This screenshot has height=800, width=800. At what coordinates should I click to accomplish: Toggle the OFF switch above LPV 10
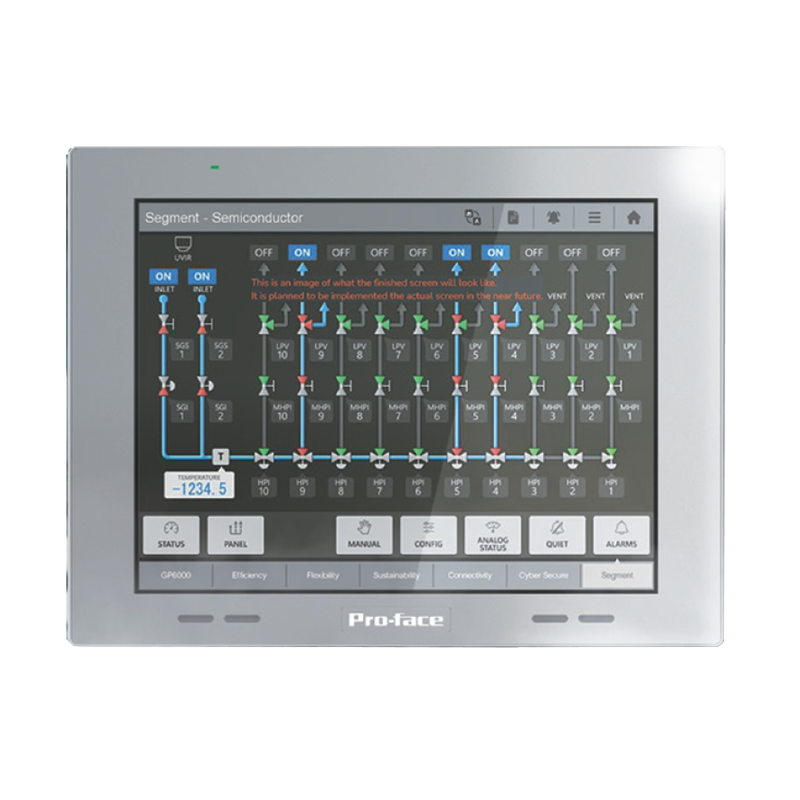pos(264,252)
